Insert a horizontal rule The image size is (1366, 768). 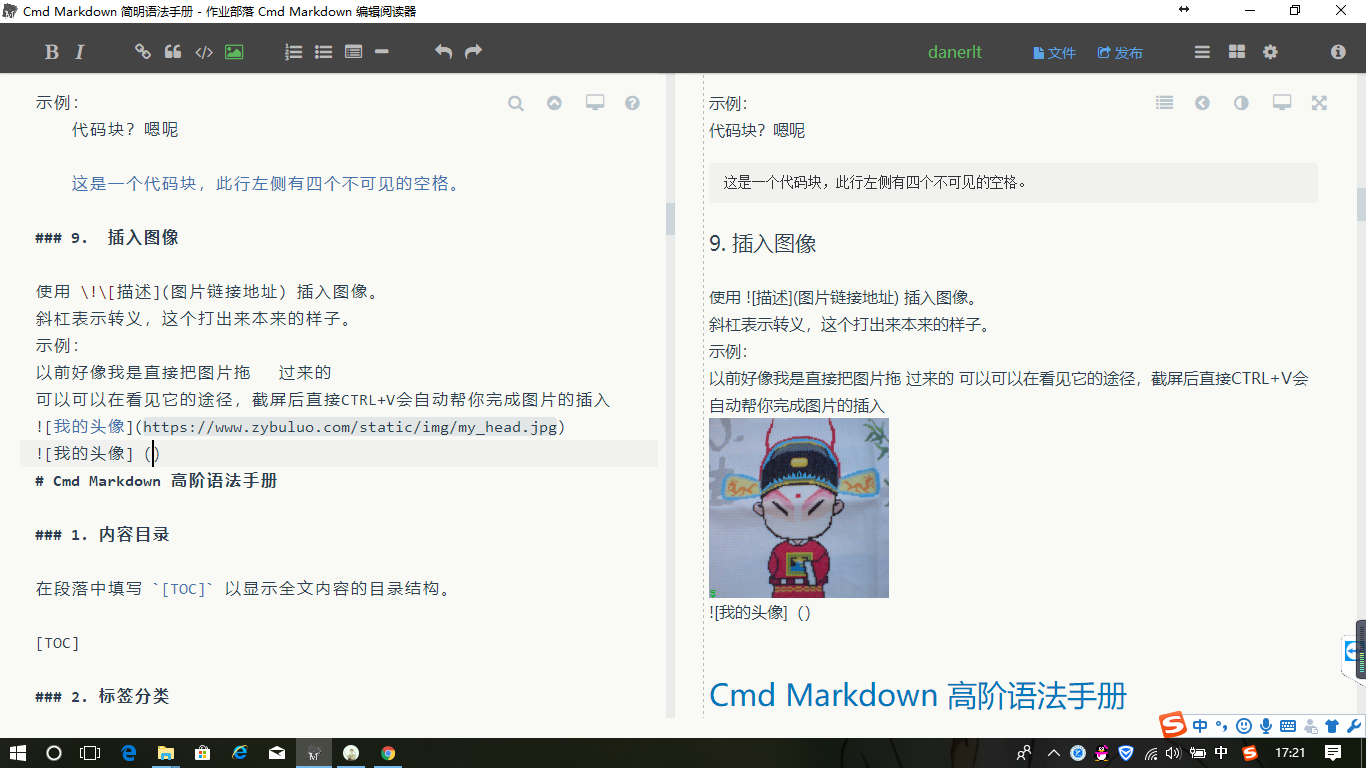(382, 52)
